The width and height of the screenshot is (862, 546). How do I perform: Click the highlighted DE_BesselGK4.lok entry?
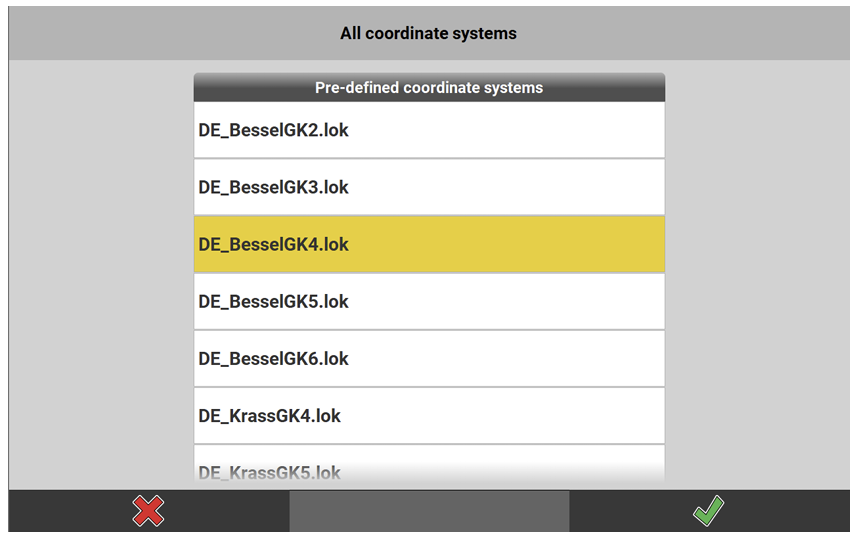point(429,244)
